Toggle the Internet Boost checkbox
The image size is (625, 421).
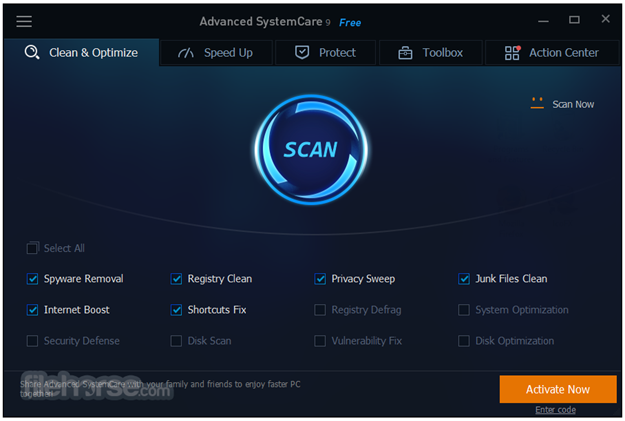[x=32, y=310]
